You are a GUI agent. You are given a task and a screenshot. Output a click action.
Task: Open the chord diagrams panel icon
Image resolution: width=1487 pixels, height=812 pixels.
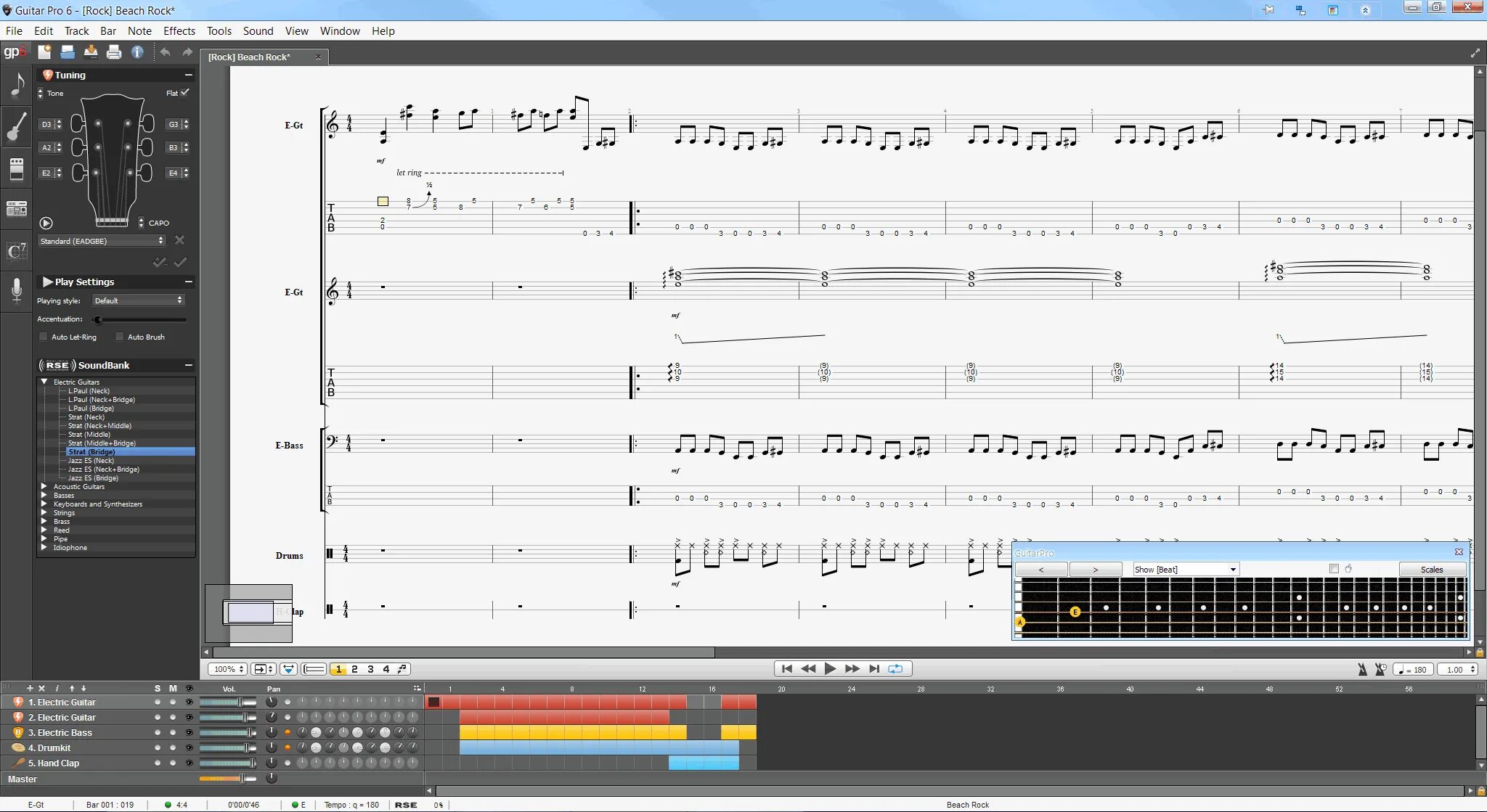point(16,250)
